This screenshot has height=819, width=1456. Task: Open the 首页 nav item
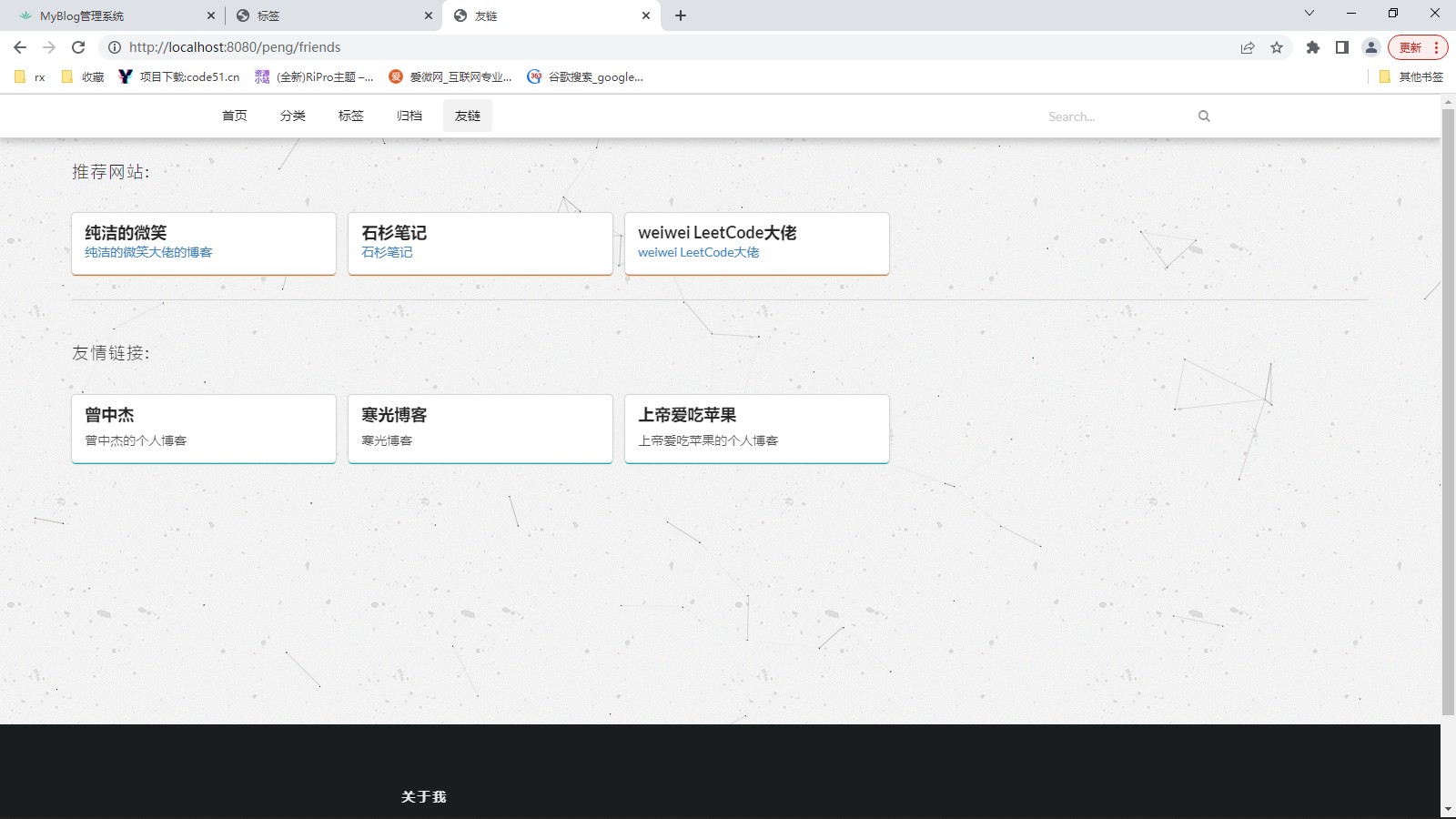click(235, 116)
